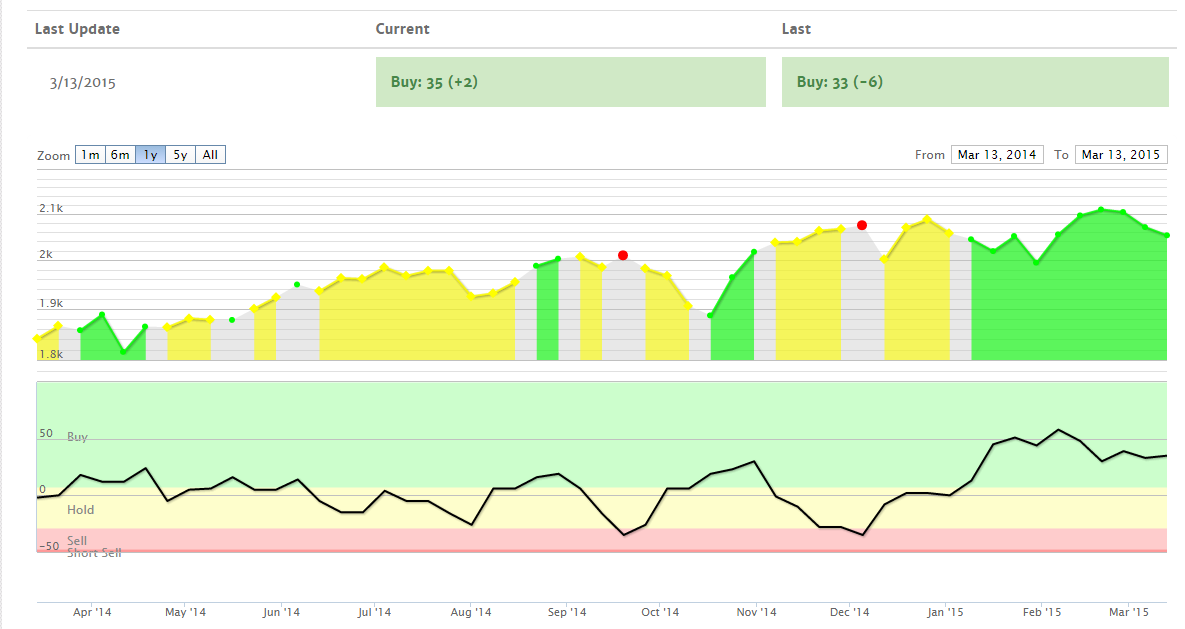This screenshot has width=1185, height=629.
Task: Edit the From date field Mar 13, 2014
Action: click(x=997, y=155)
